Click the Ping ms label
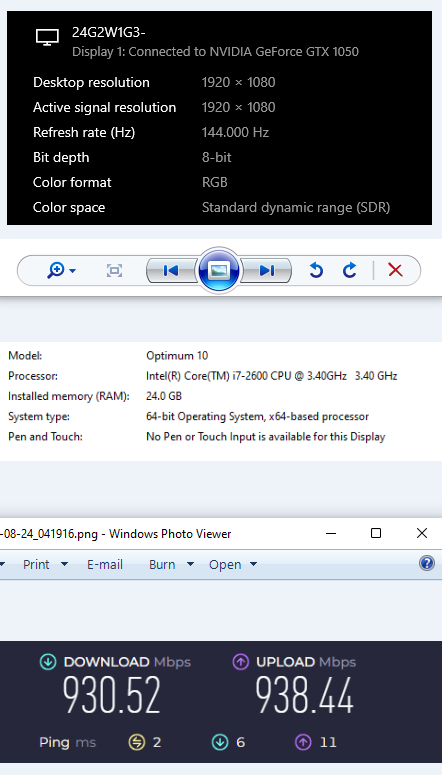This screenshot has width=442, height=775. (68, 742)
